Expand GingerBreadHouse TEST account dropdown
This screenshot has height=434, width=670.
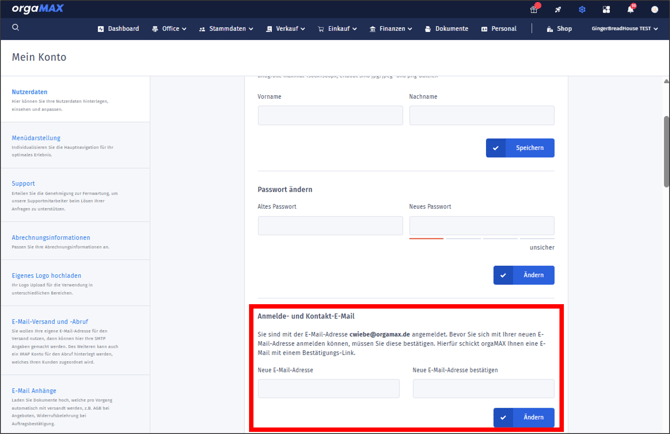pyautogui.click(x=624, y=29)
